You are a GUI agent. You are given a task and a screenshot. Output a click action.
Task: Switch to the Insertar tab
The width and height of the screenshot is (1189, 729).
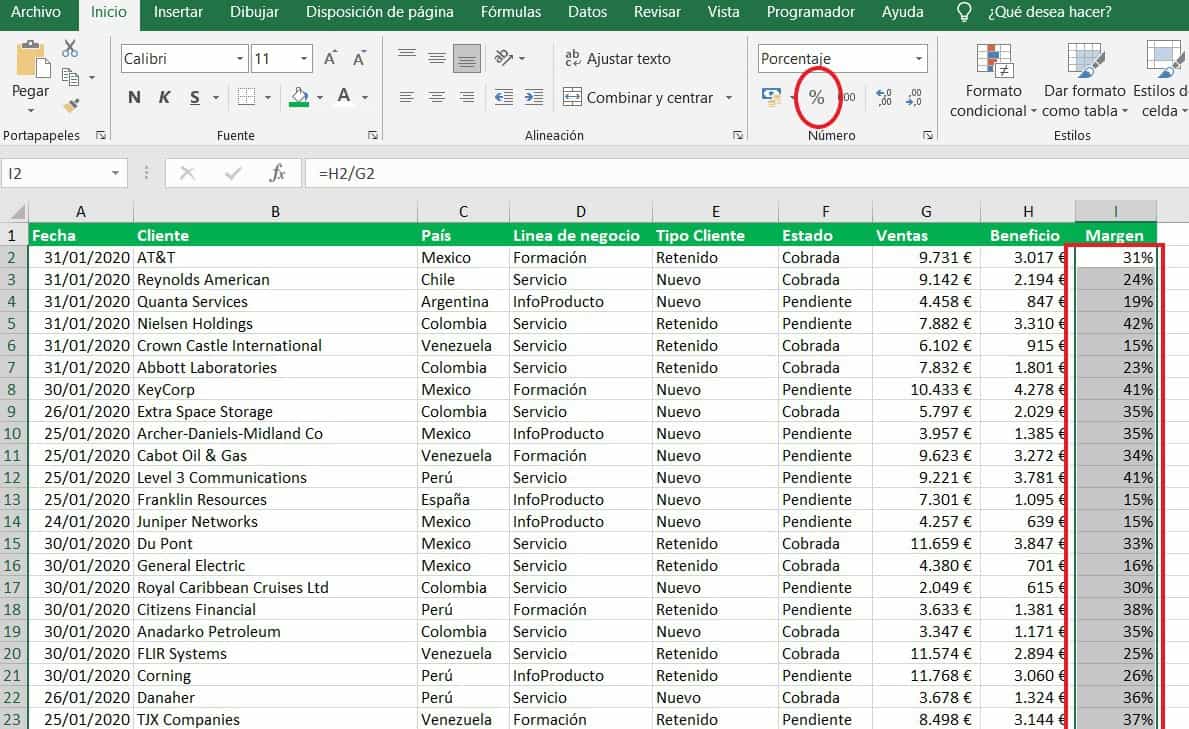pyautogui.click(x=177, y=12)
